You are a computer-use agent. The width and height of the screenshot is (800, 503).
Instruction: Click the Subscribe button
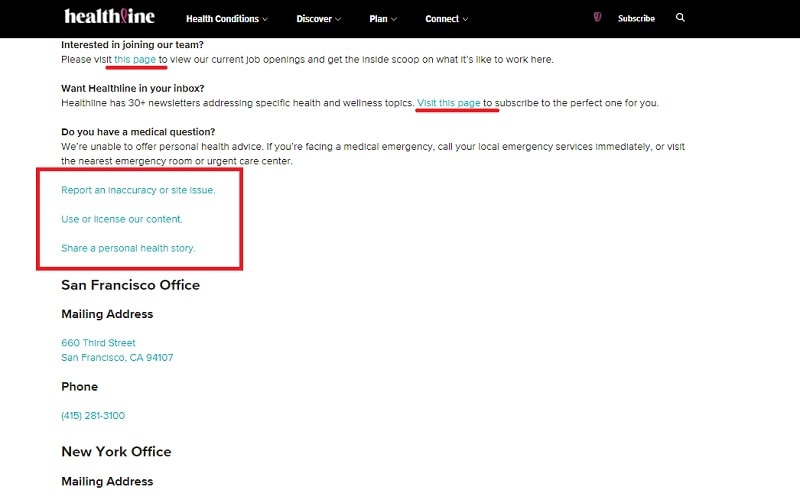point(636,18)
